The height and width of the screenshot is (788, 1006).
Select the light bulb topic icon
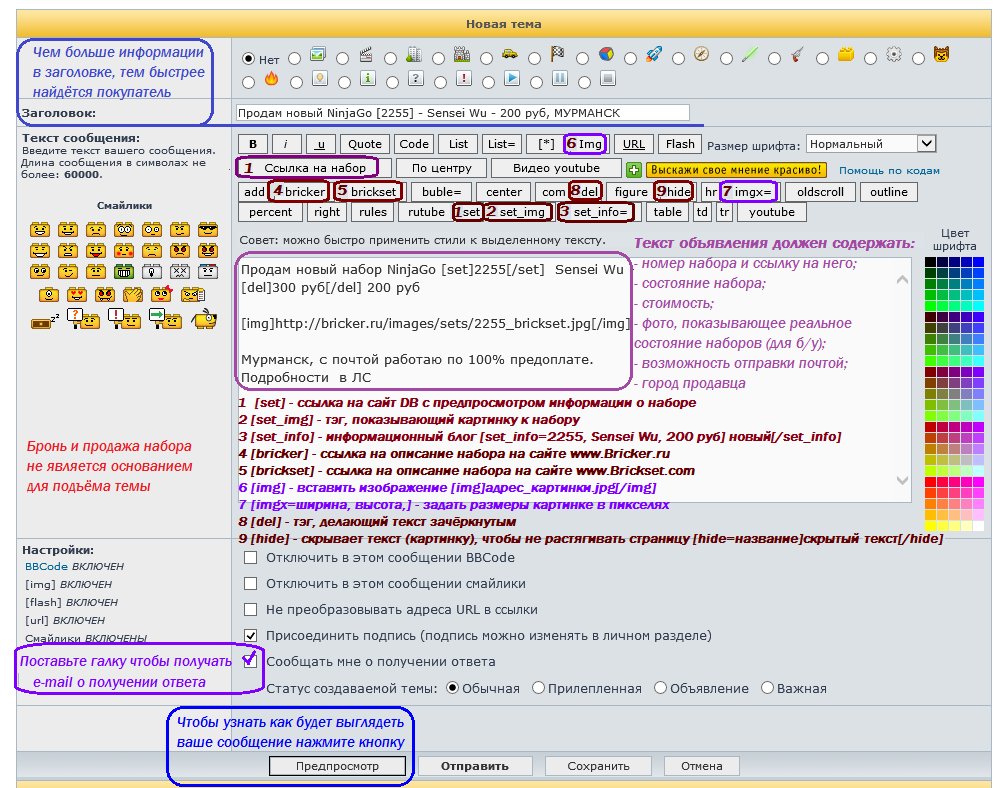coord(320,79)
